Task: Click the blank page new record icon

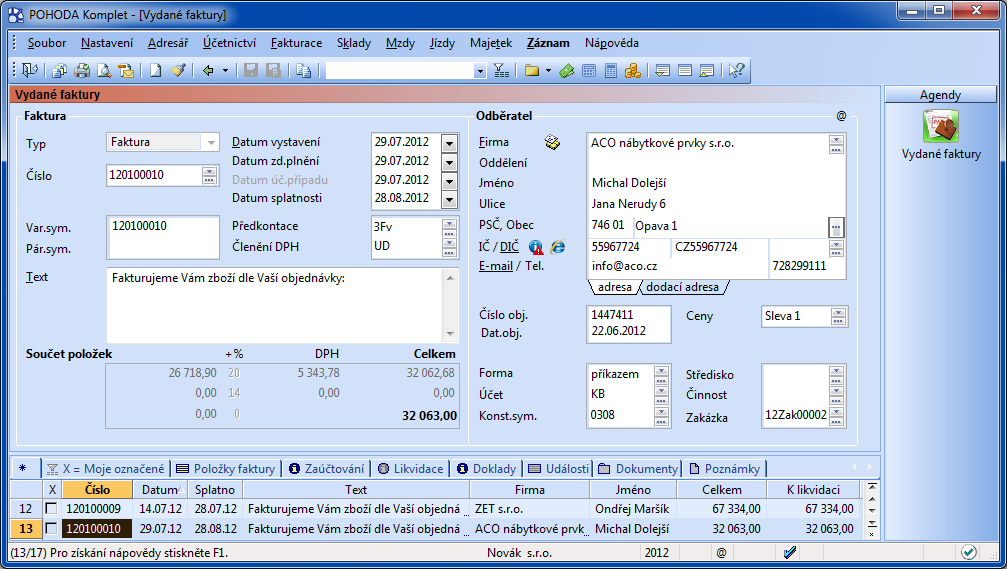Action: (155, 70)
